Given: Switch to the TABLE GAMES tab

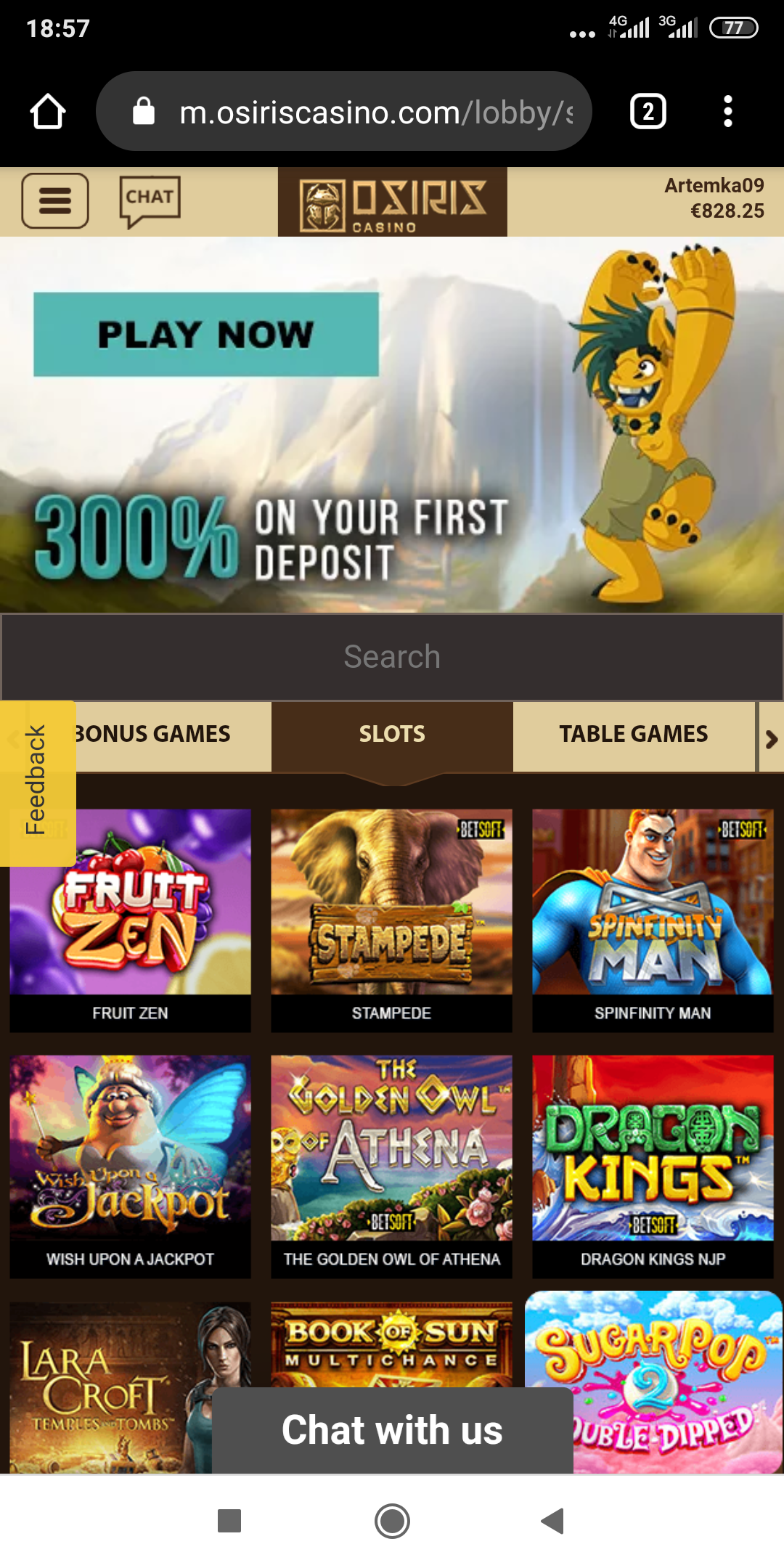Looking at the screenshot, I should [634, 735].
